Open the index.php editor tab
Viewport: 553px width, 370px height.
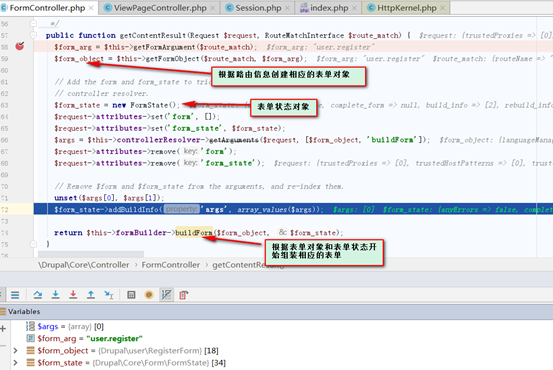(x=329, y=8)
